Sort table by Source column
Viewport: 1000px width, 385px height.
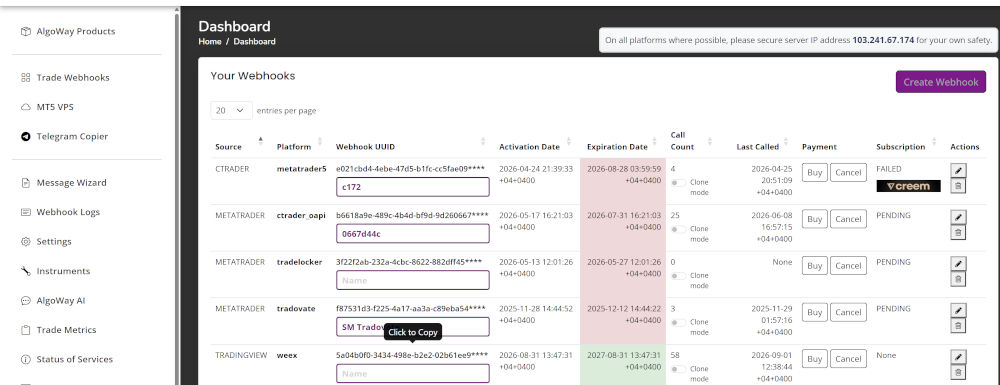pyautogui.click(x=239, y=147)
